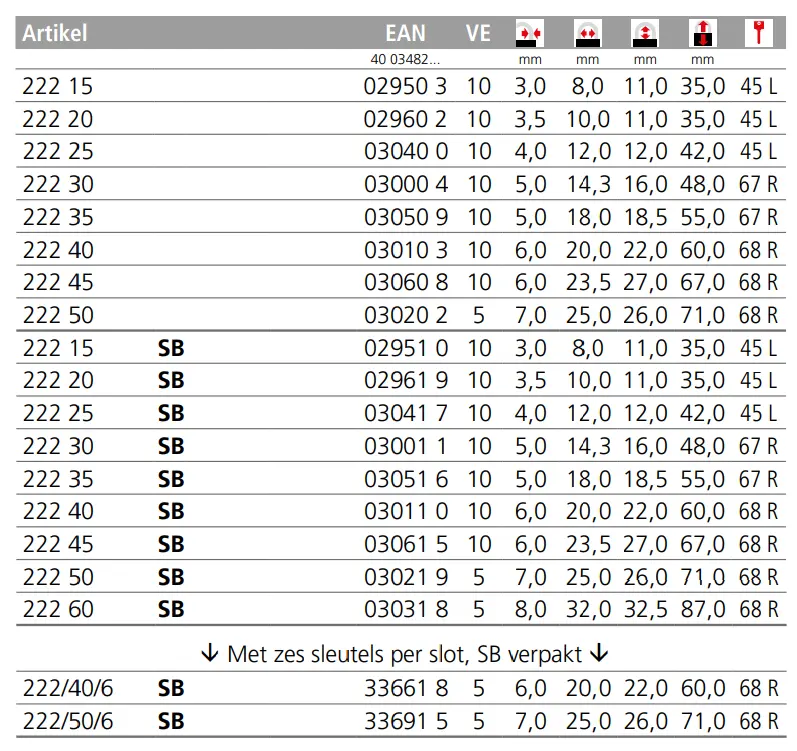Image resolution: width=797 pixels, height=751 pixels.
Task: Select EAN value '03041 7'
Action: (406, 413)
